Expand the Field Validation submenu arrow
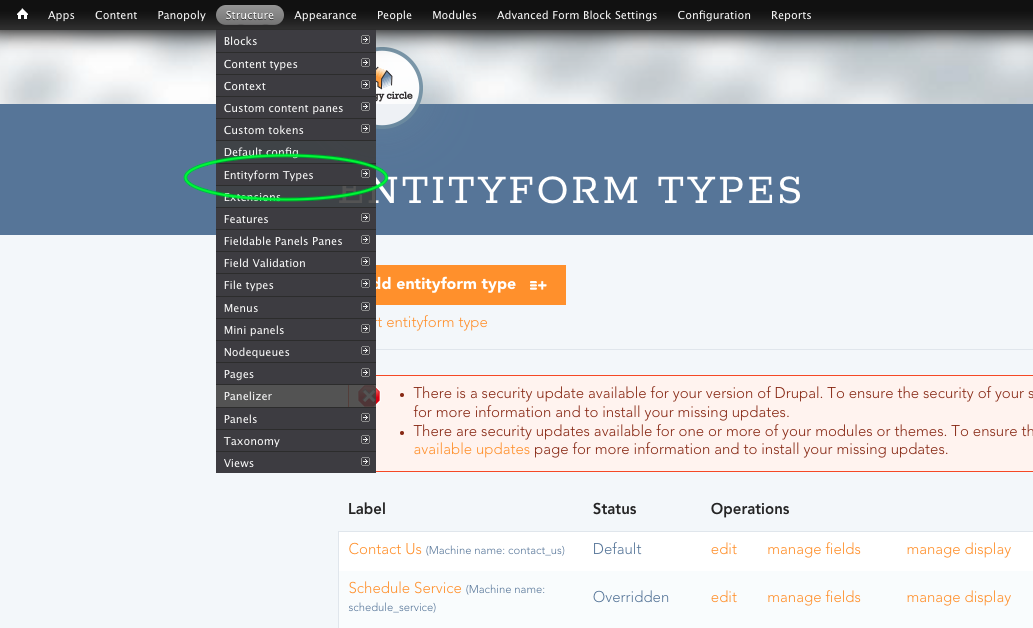Viewport: 1033px width, 628px height. 365,262
